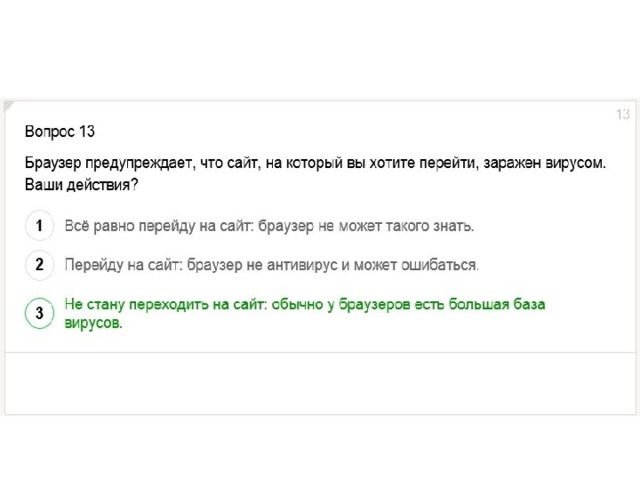Click green answer 'Не стану переходить на сайт'

pos(166,304)
